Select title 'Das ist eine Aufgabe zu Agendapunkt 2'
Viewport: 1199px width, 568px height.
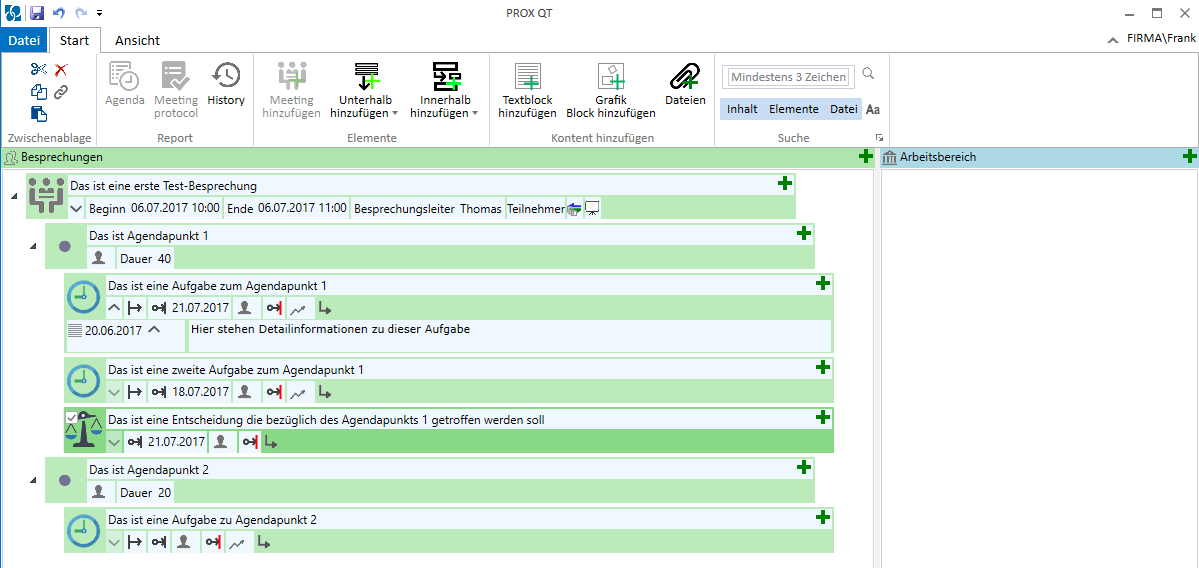[213, 520]
